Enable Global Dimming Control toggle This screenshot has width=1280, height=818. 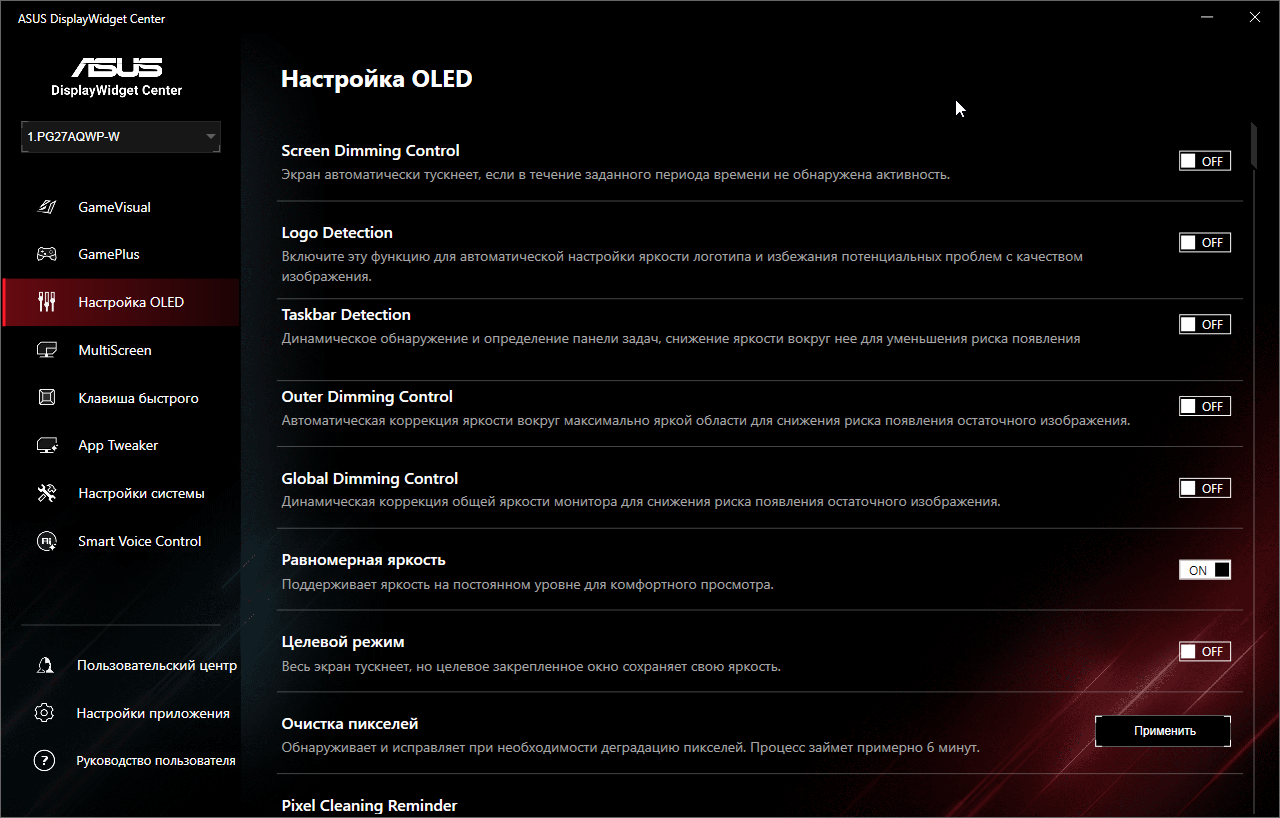(x=1204, y=489)
